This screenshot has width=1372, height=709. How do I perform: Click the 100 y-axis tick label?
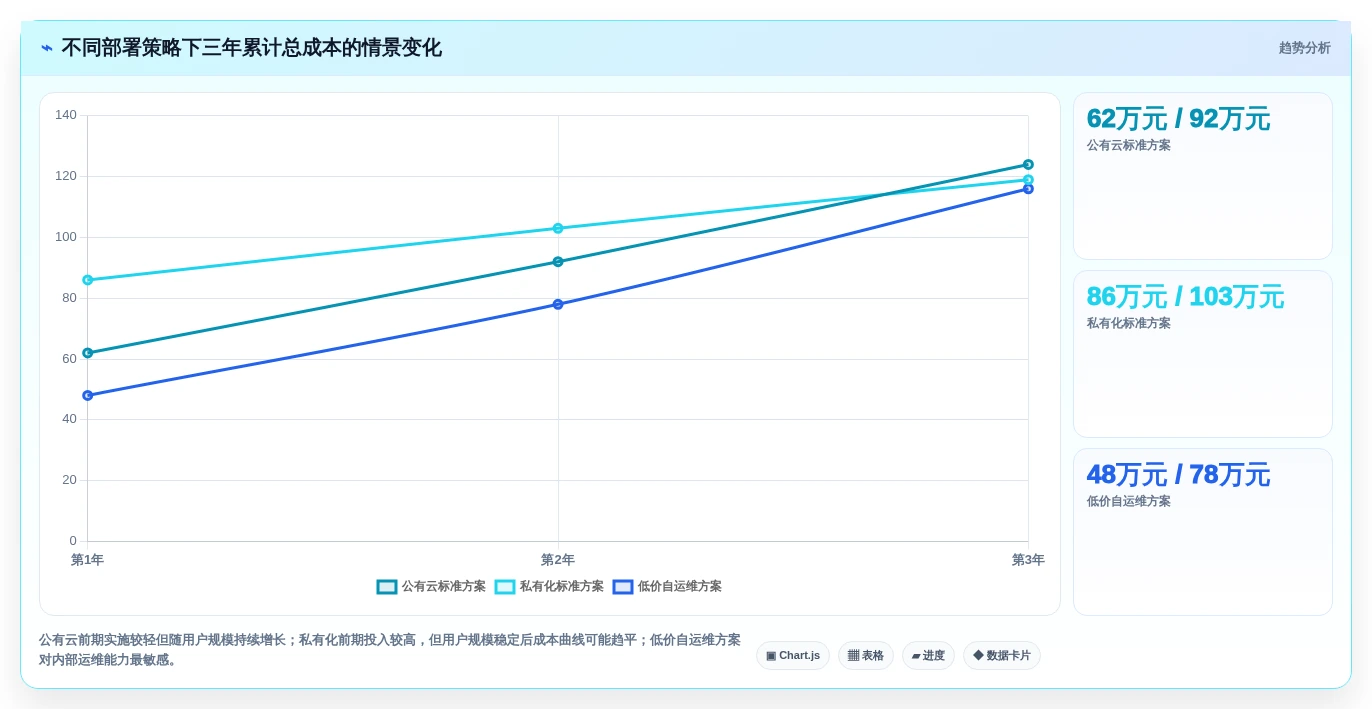(x=66, y=237)
